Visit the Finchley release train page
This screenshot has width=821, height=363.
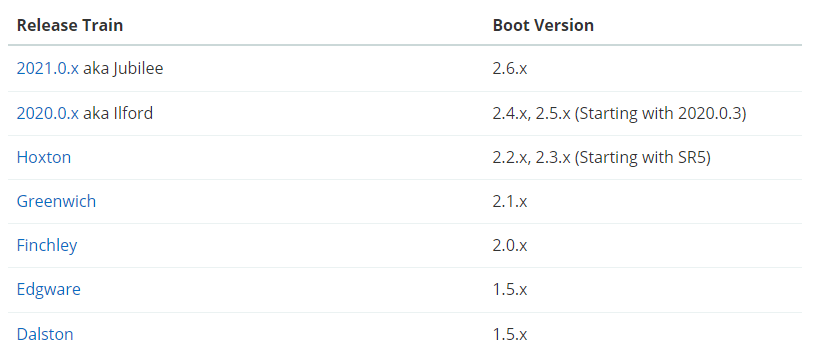pos(47,245)
